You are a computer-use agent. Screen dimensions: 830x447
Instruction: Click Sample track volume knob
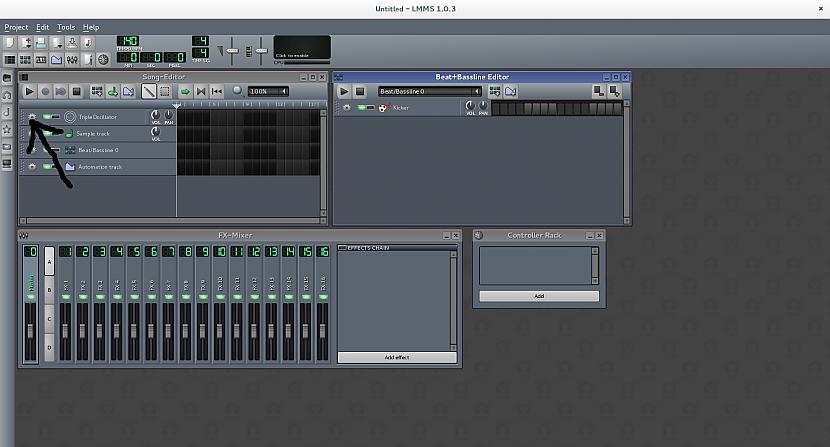coord(156,132)
